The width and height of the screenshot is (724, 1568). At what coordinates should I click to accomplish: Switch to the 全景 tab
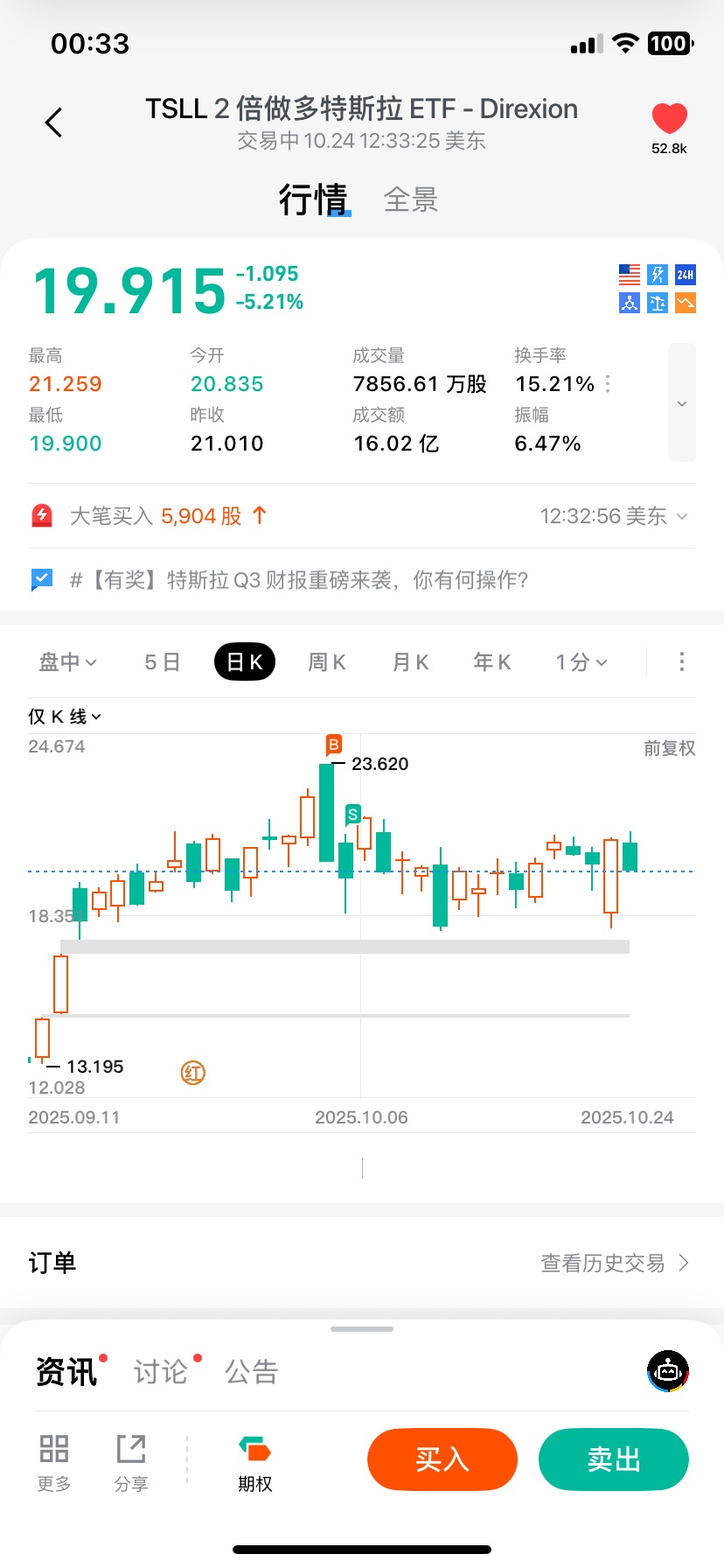411,199
